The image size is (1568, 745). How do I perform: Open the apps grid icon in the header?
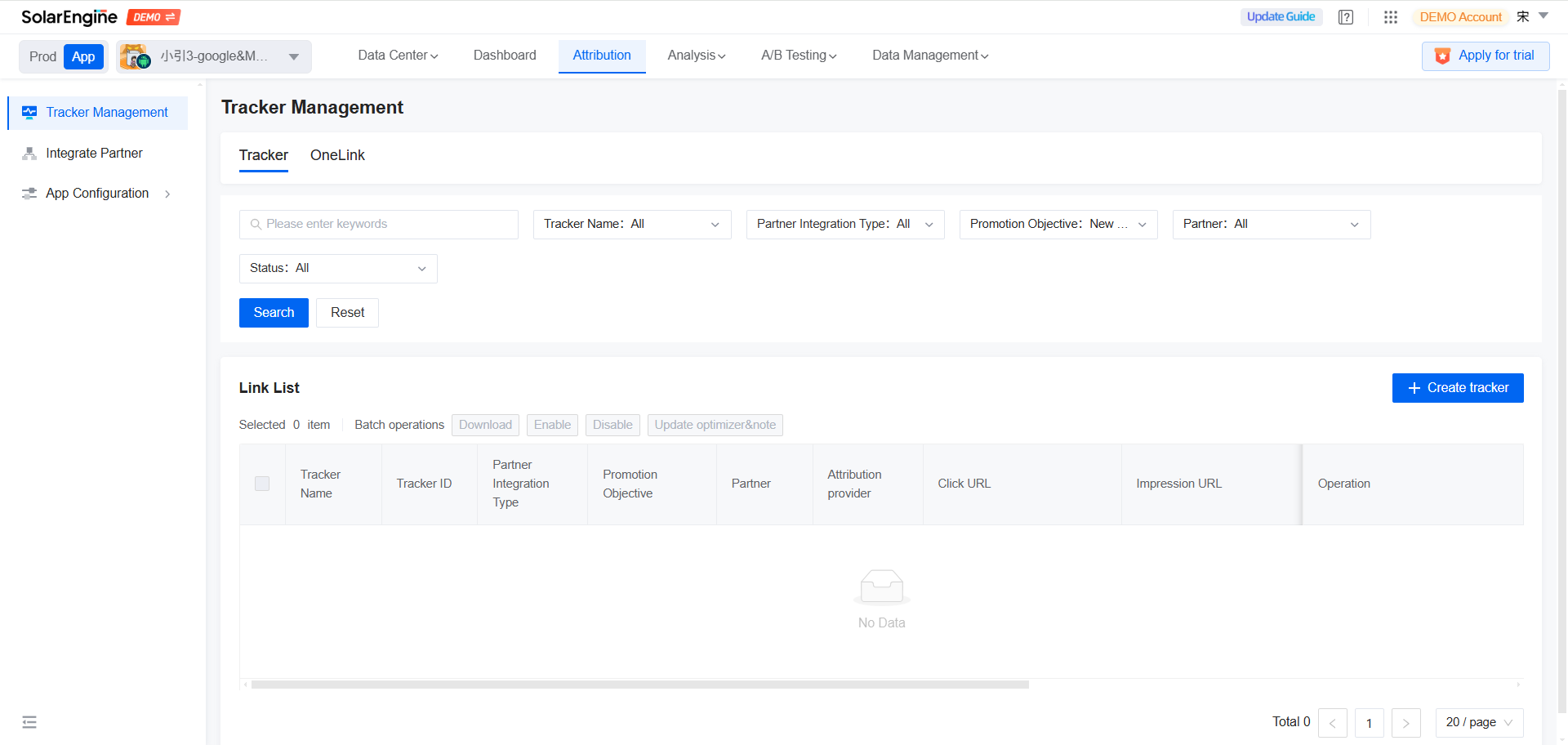point(1390,17)
